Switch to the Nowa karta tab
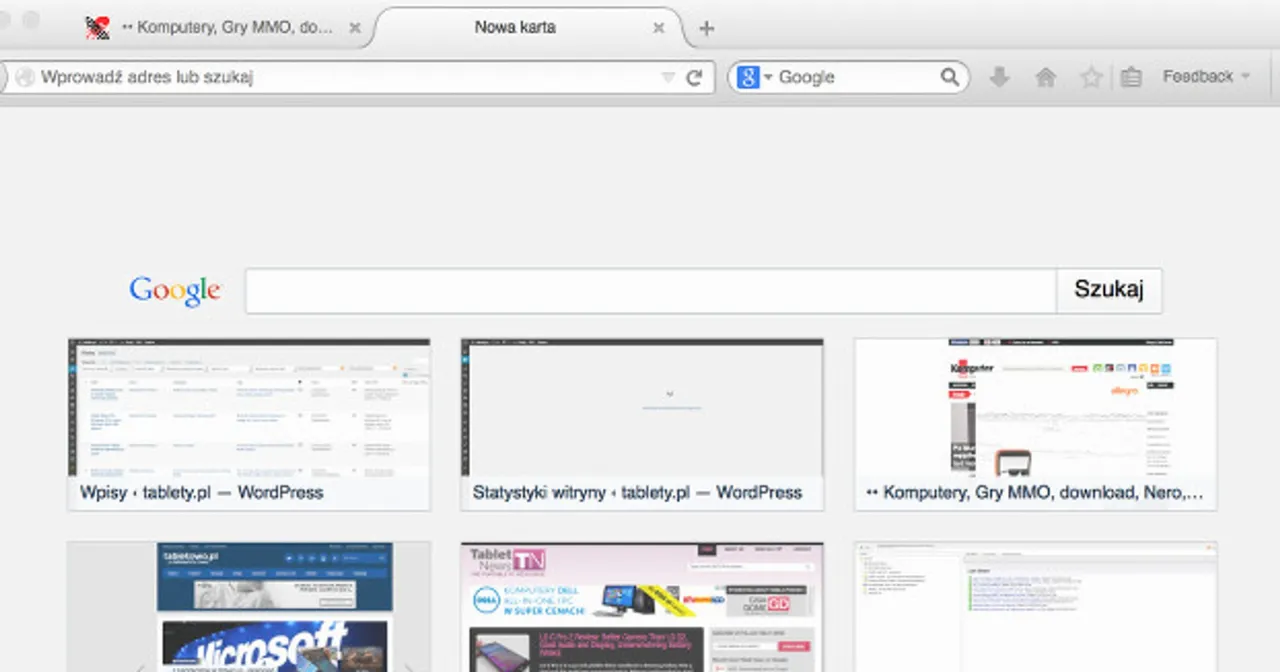 tap(515, 27)
